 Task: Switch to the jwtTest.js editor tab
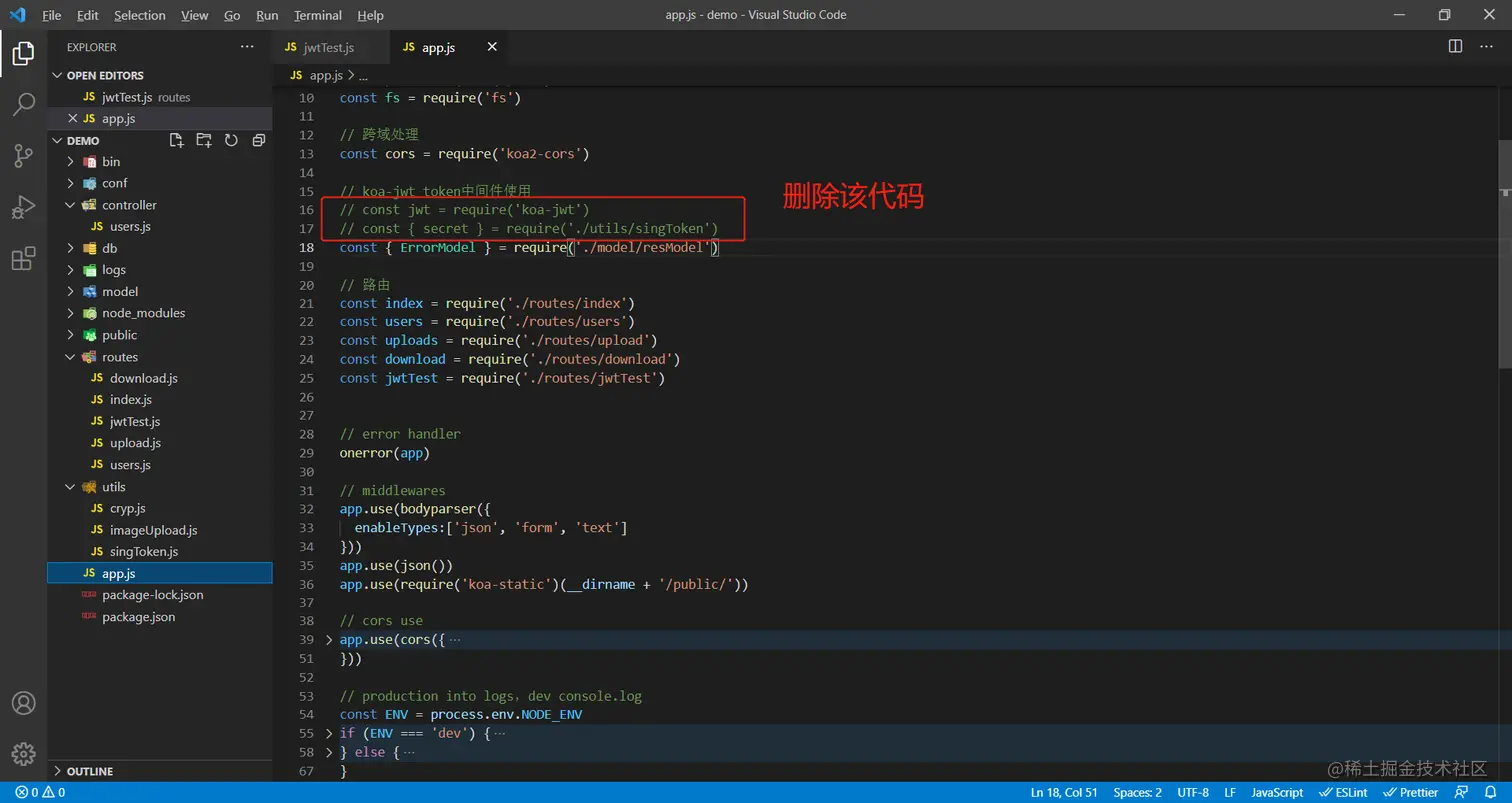(329, 47)
